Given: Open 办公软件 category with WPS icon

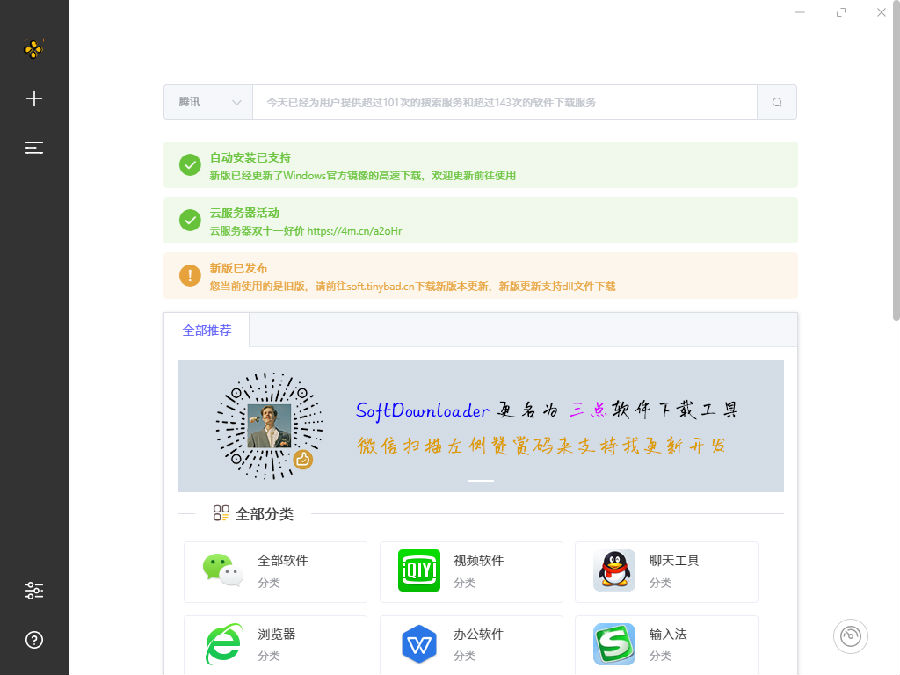Looking at the screenshot, I should pos(471,644).
